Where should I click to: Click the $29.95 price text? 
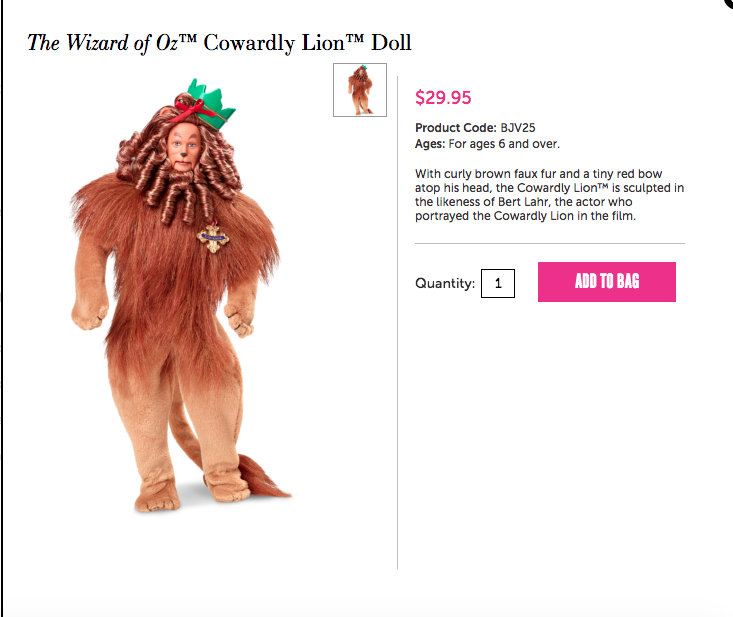(443, 97)
